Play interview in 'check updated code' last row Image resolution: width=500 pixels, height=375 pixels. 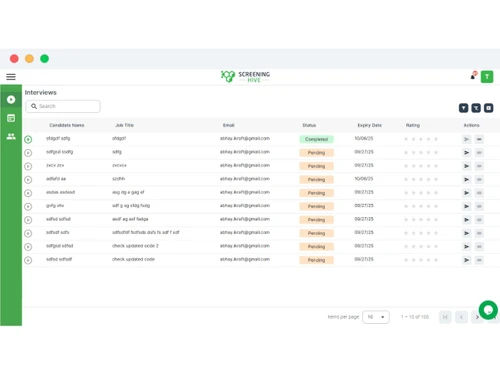coord(28,260)
